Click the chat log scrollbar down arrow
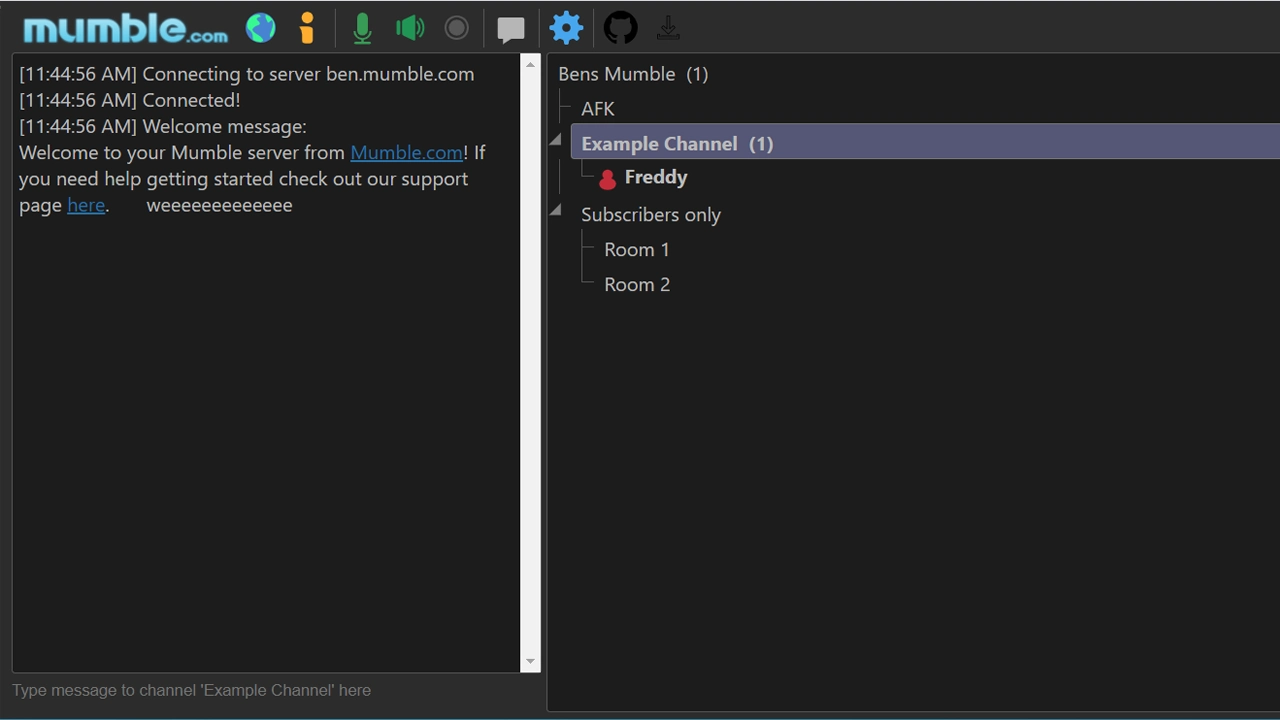 530,661
